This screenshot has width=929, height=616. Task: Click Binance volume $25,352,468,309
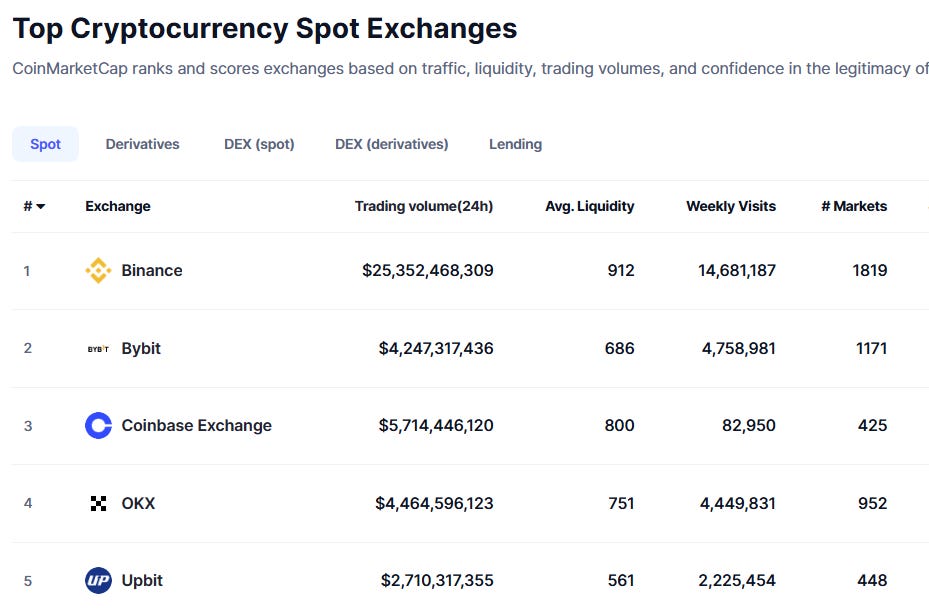point(428,271)
